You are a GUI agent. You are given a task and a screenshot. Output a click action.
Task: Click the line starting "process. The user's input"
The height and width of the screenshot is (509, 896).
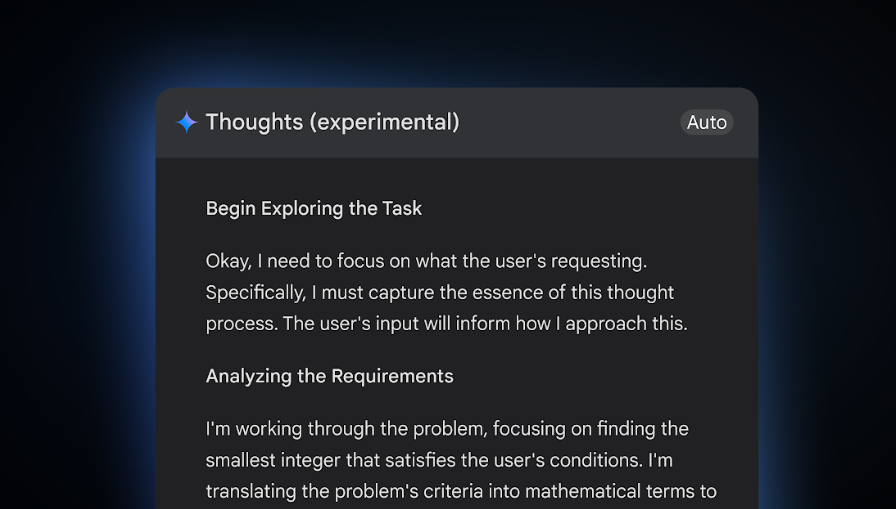(x=447, y=323)
